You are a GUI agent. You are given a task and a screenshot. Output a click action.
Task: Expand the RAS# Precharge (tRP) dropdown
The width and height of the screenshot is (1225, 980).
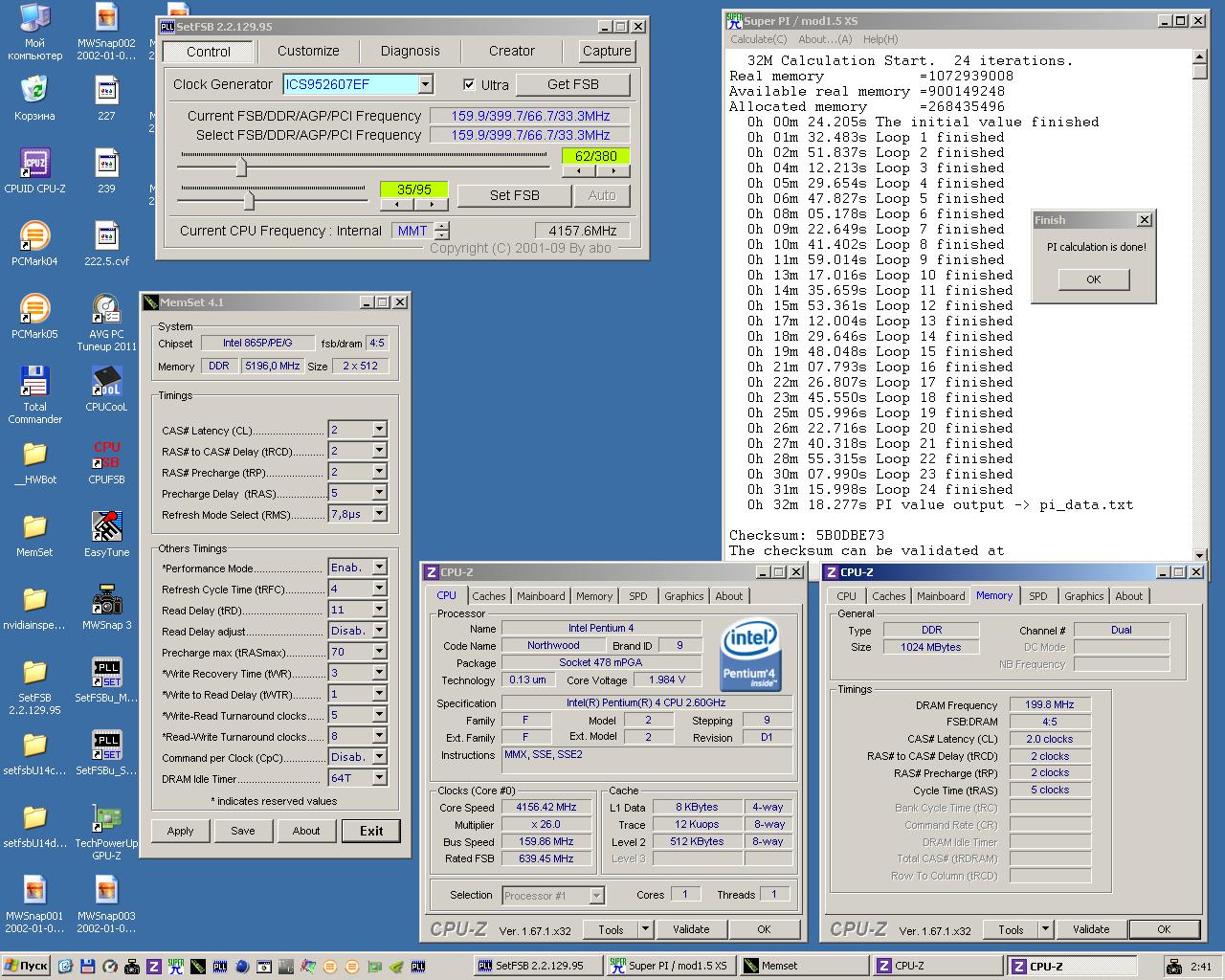pos(379,472)
